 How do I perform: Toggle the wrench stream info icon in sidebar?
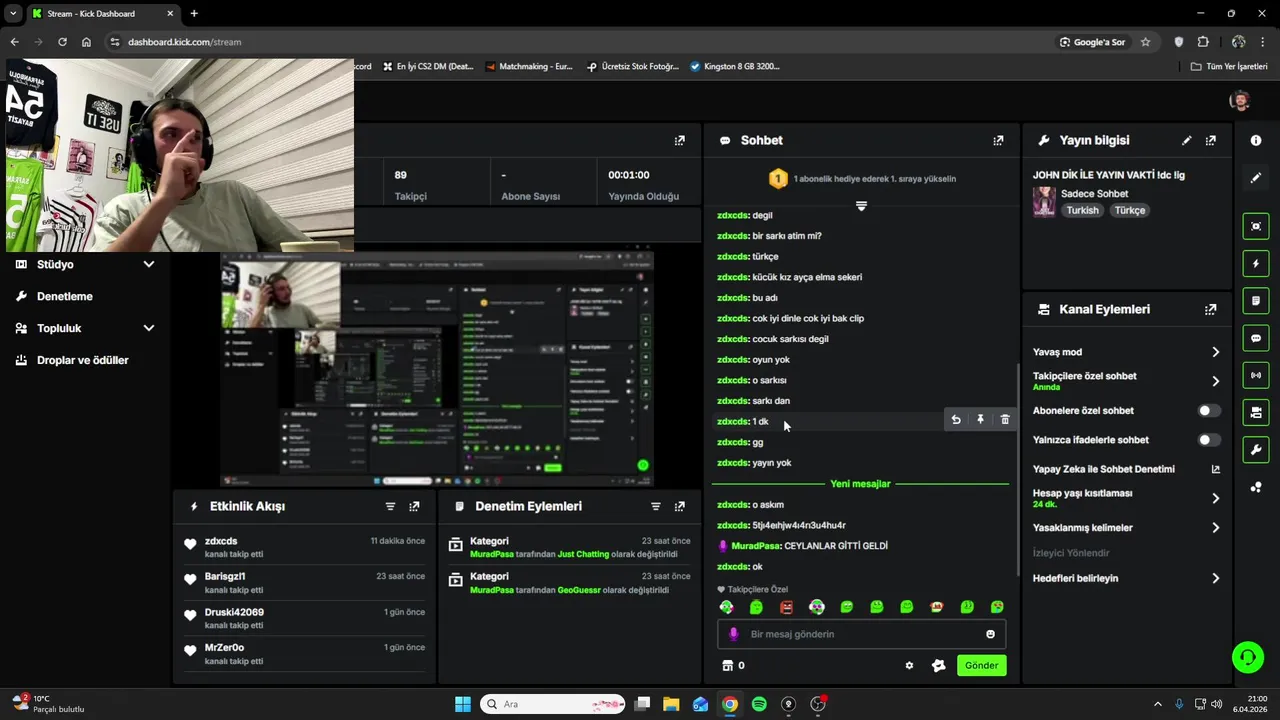[1256, 449]
